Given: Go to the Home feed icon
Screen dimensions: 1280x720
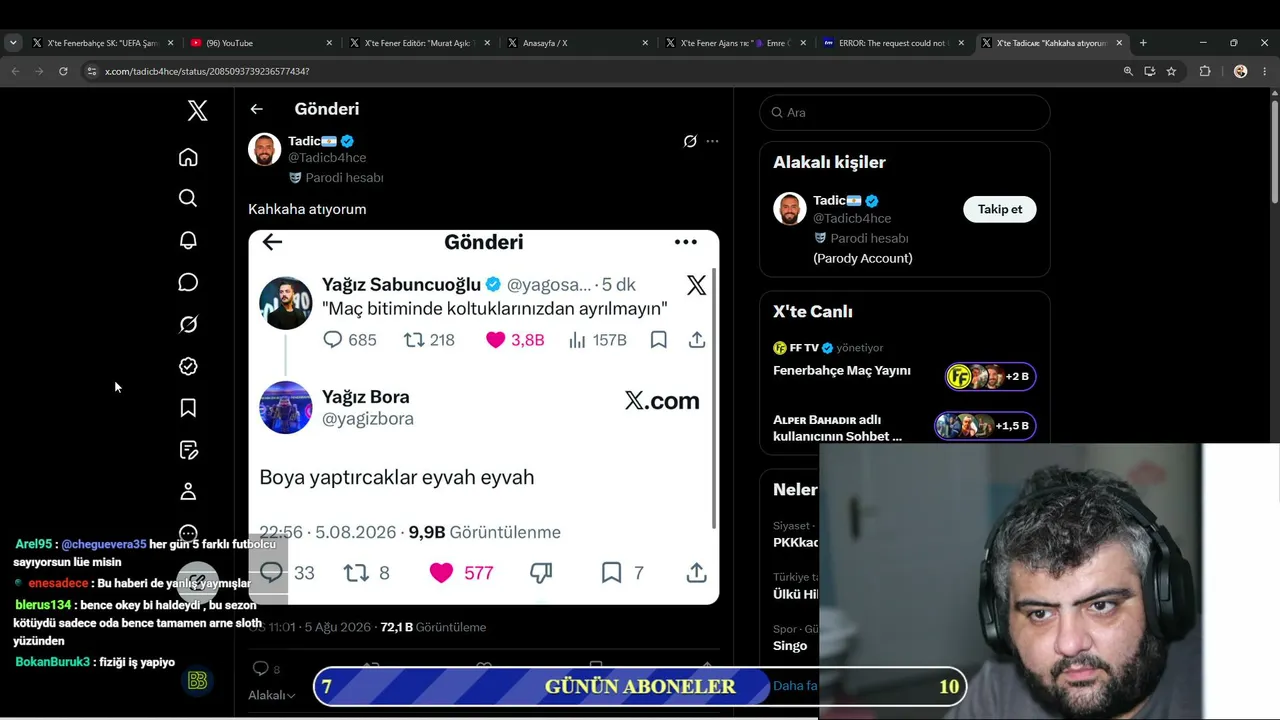Looking at the screenshot, I should (188, 157).
